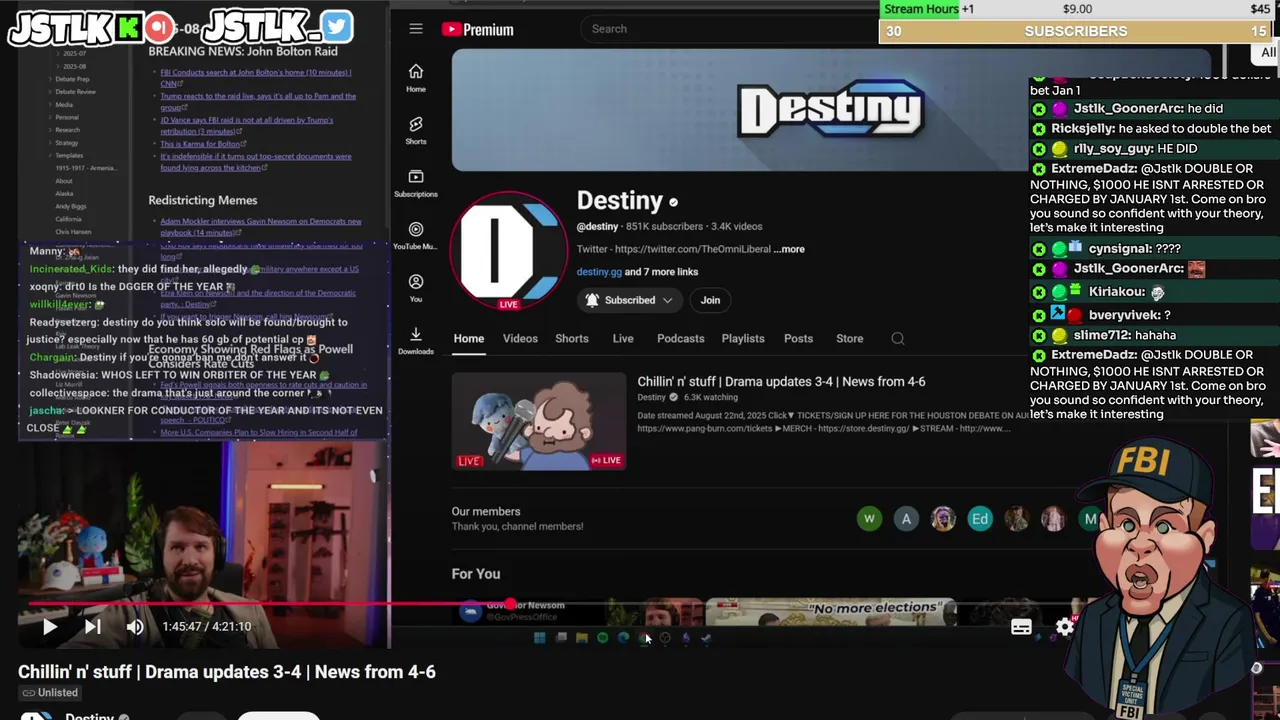Open 'Trump reacts to the raid live' link
The width and height of the screenshot is (1280, 720).
(x=258, y=102)
